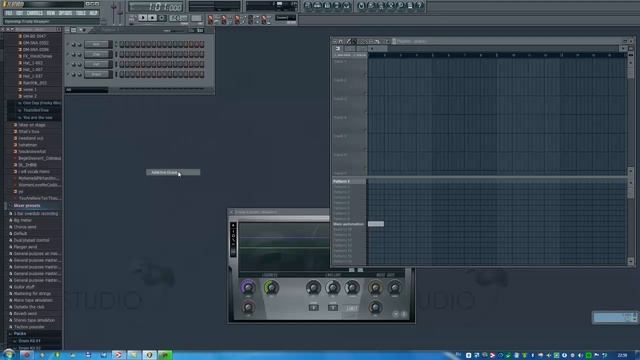The image size is (640, 360).
Task: Open the HELP menu
Action: 93,13
